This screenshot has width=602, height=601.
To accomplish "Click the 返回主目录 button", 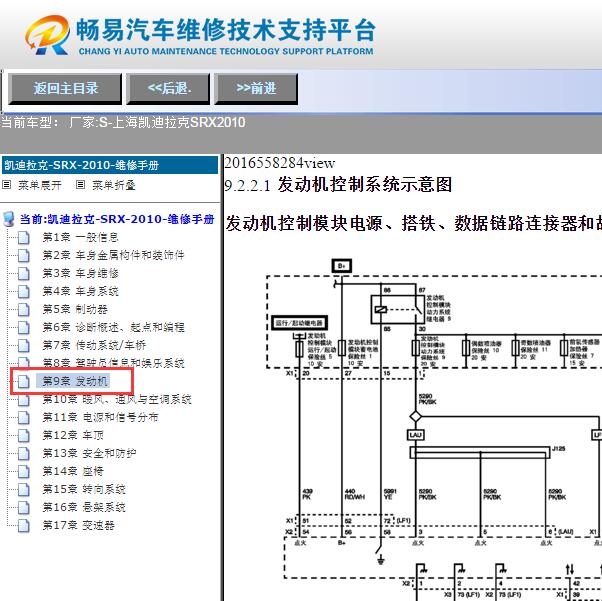I will [x=65, y=89].
